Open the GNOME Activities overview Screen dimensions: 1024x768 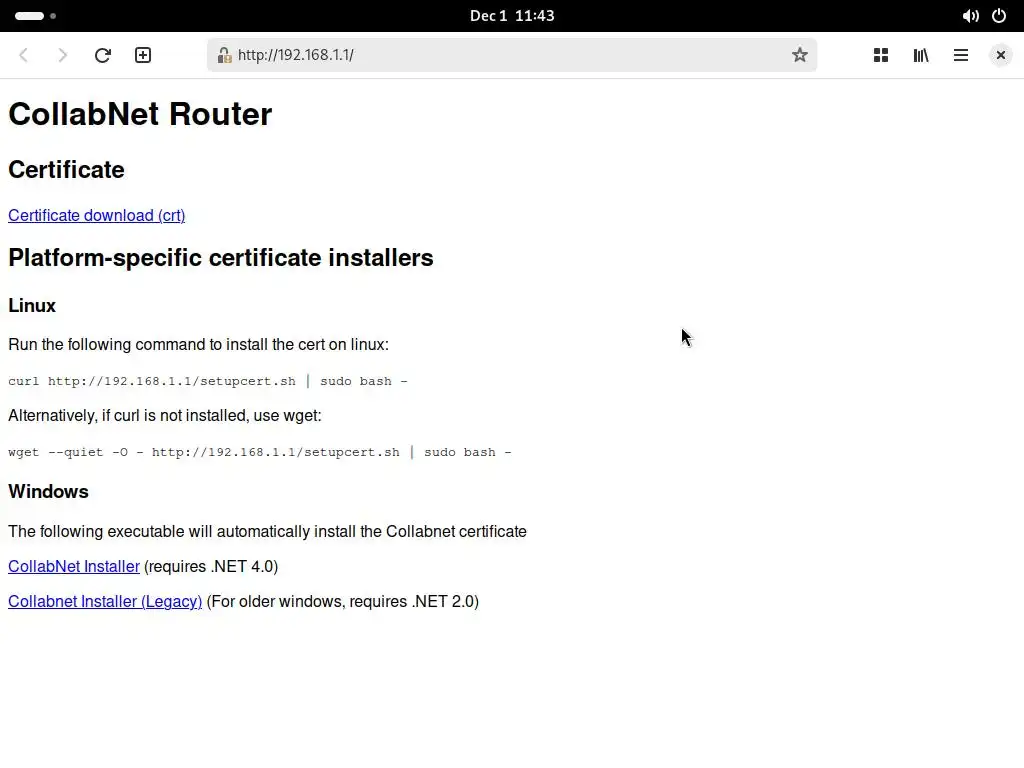point(35,16)
